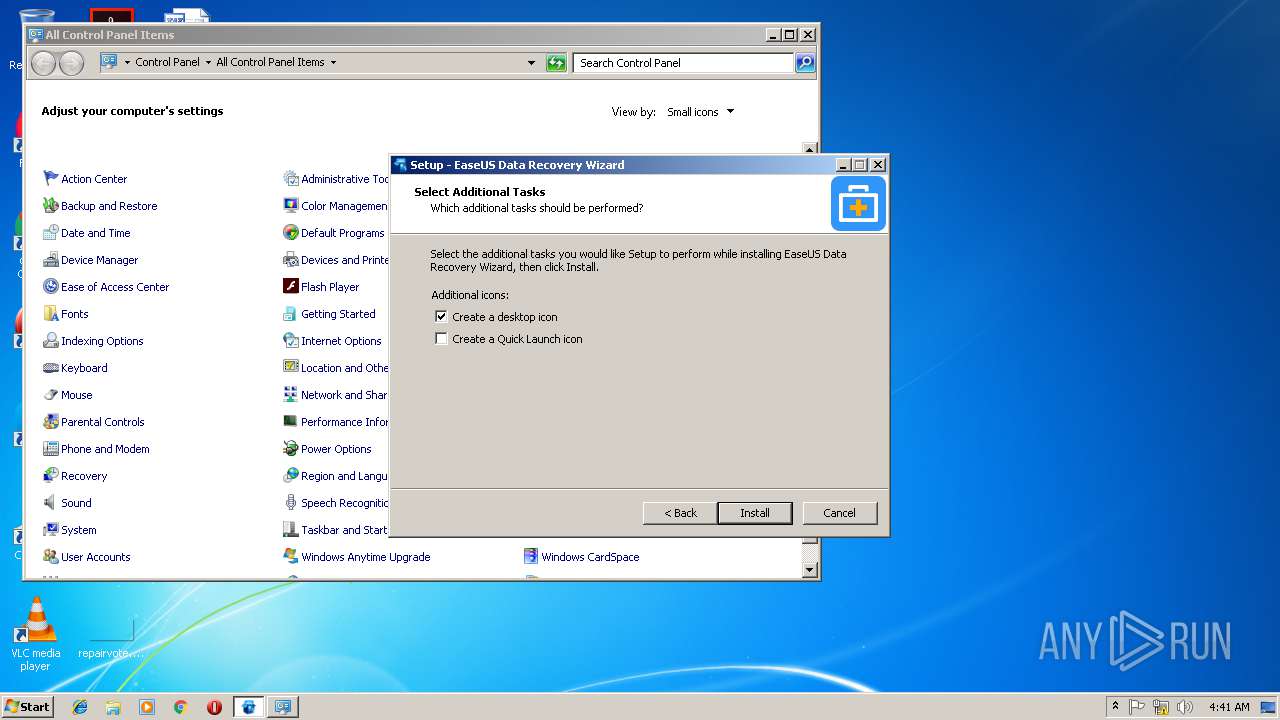This screenshot has width=1280, height=720.
Task: Open Windows Anytime Upgrade
Action: [357, 557]
